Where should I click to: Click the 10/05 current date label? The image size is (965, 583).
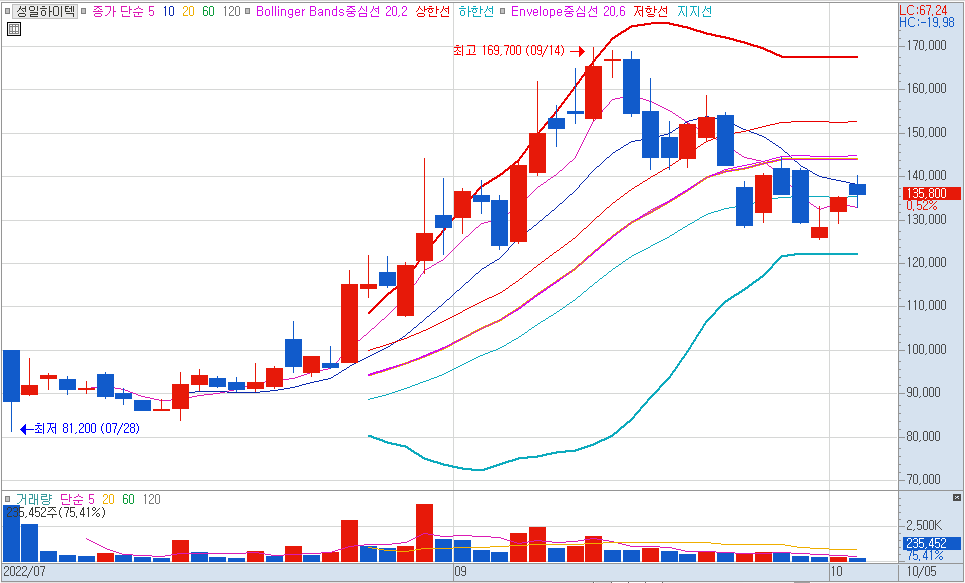pos(922,571)
